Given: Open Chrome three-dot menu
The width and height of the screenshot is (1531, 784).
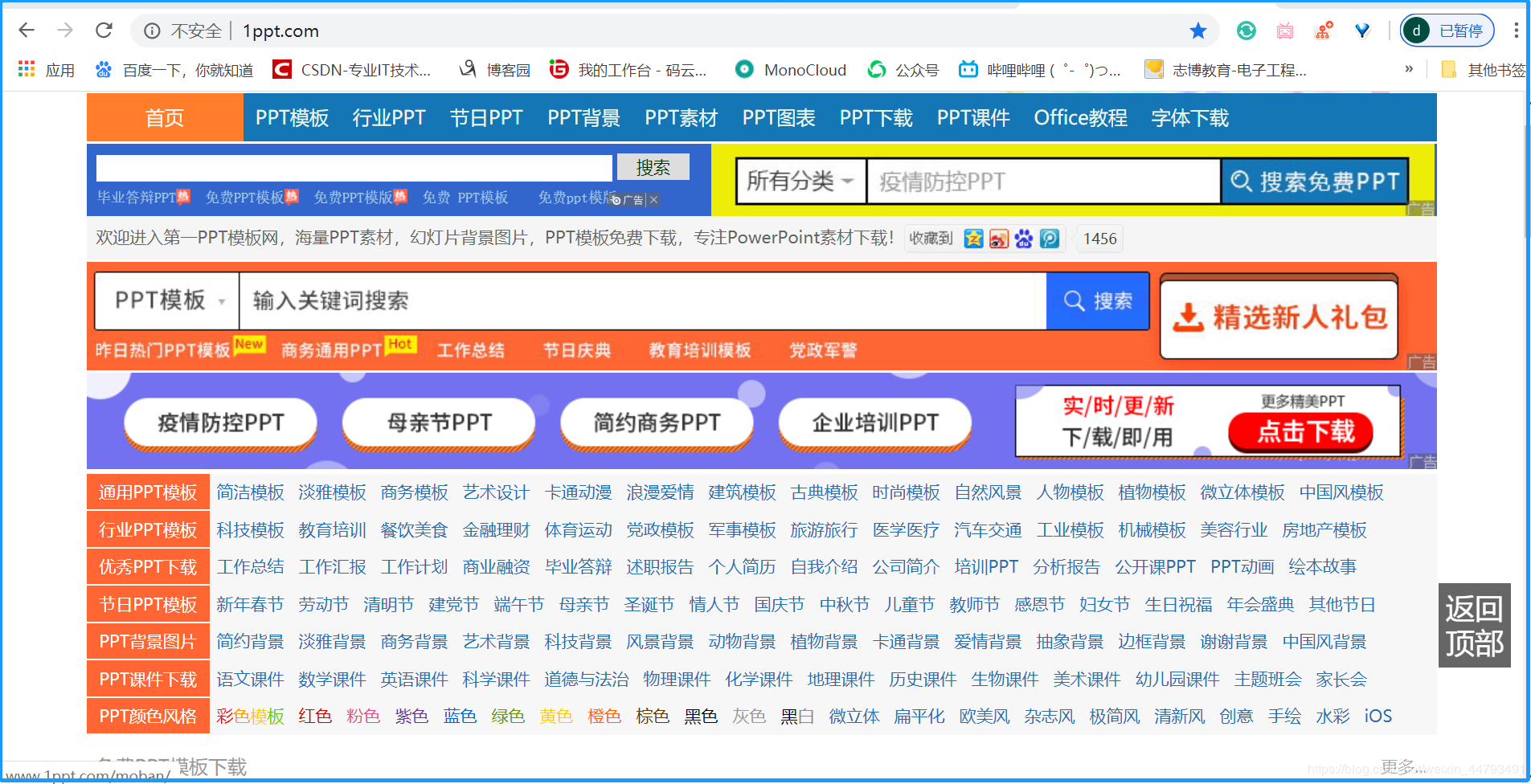Looking at the screenshot, I should (1516, 31).
